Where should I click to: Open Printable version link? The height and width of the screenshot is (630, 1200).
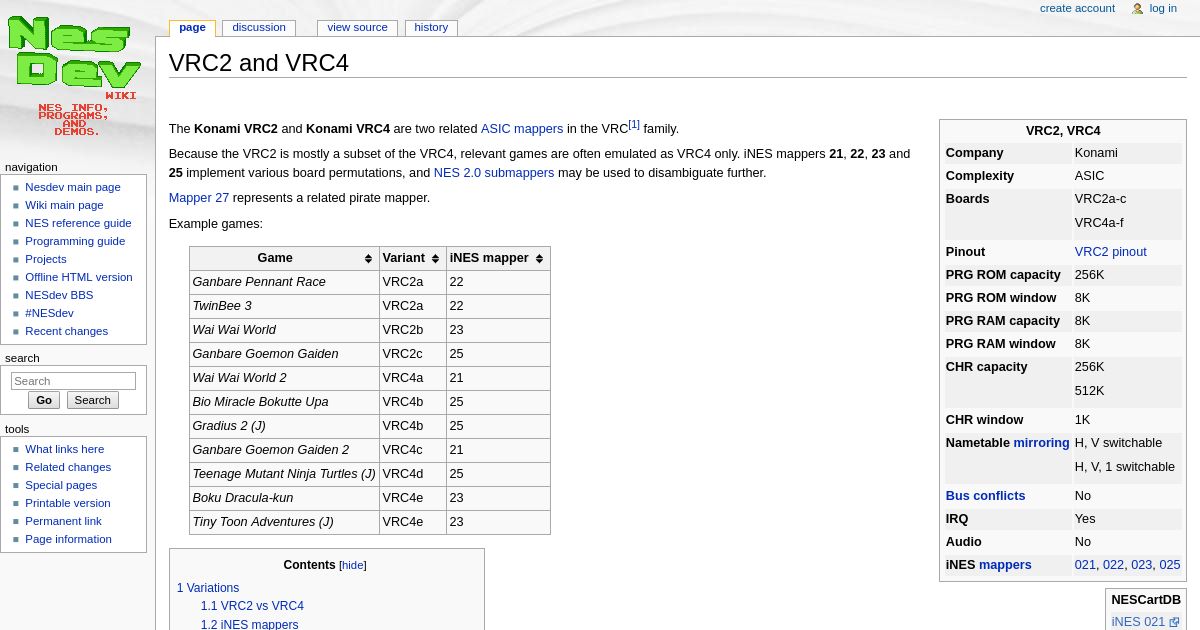(x=68, y=503)
